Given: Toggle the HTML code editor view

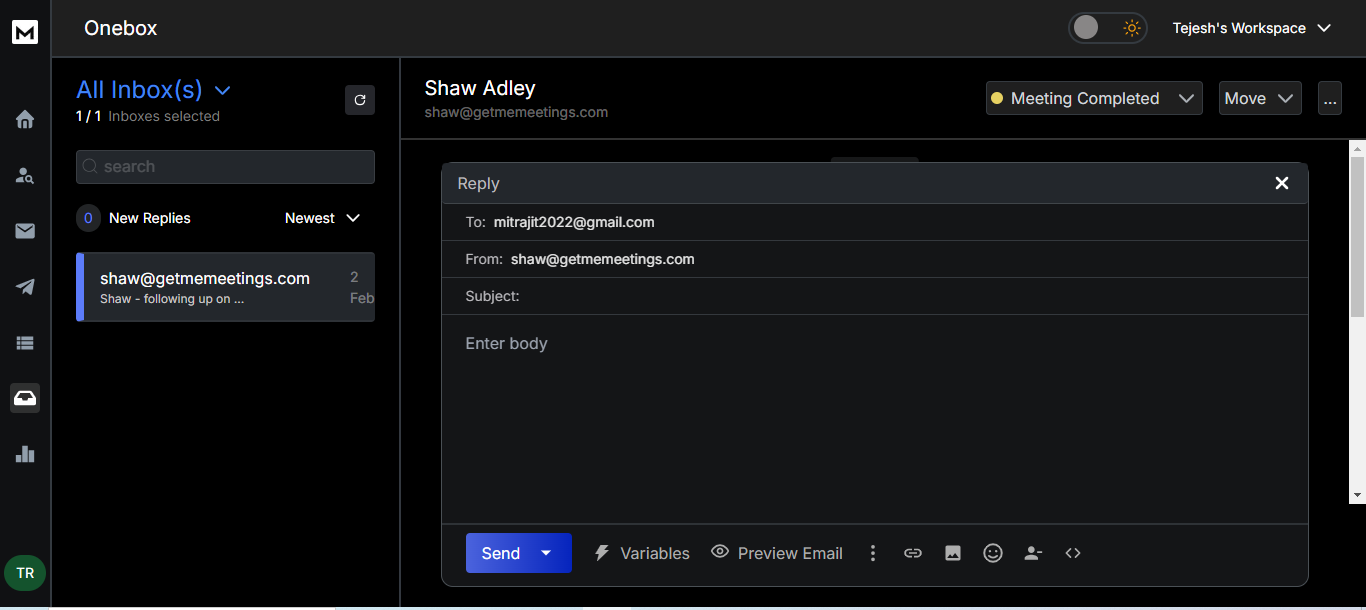Looking at the screenshot, I should pyautogui.click(x=1072, y=552).
